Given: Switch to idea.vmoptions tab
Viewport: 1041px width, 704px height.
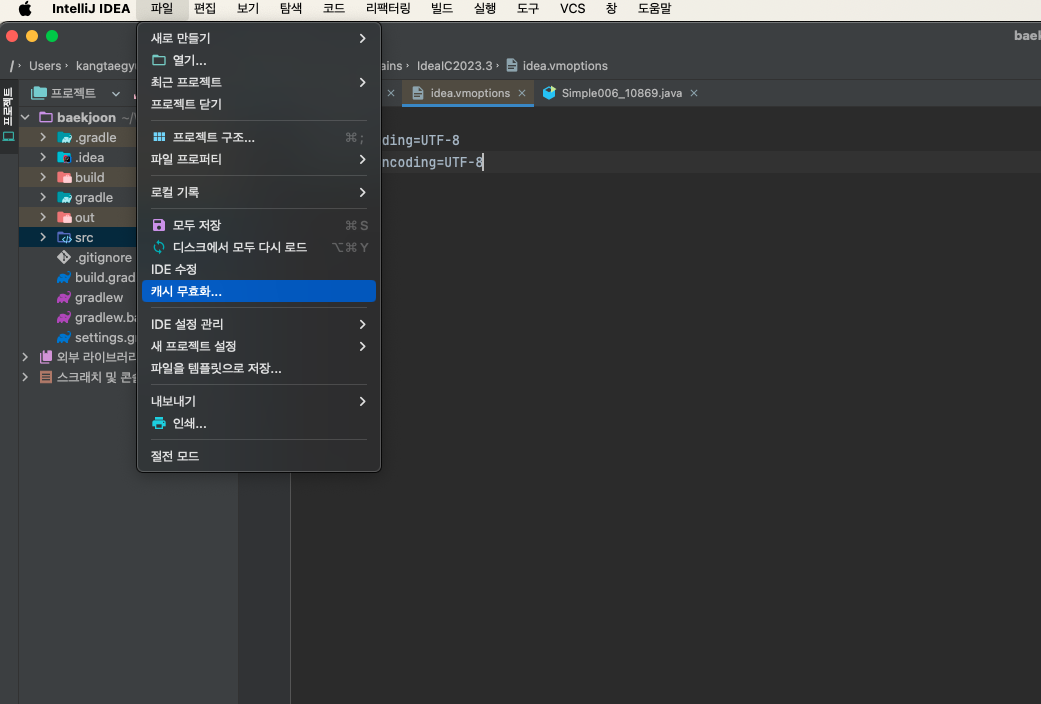Looking at the screenshot, I should (469, 94).
